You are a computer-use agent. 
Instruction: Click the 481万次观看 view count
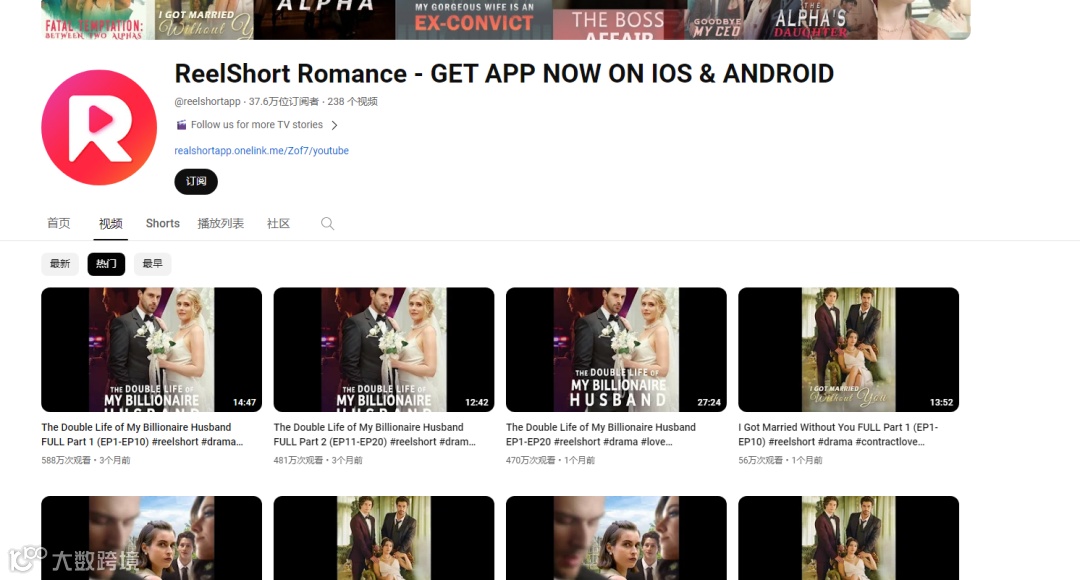(x=298, y=460)
